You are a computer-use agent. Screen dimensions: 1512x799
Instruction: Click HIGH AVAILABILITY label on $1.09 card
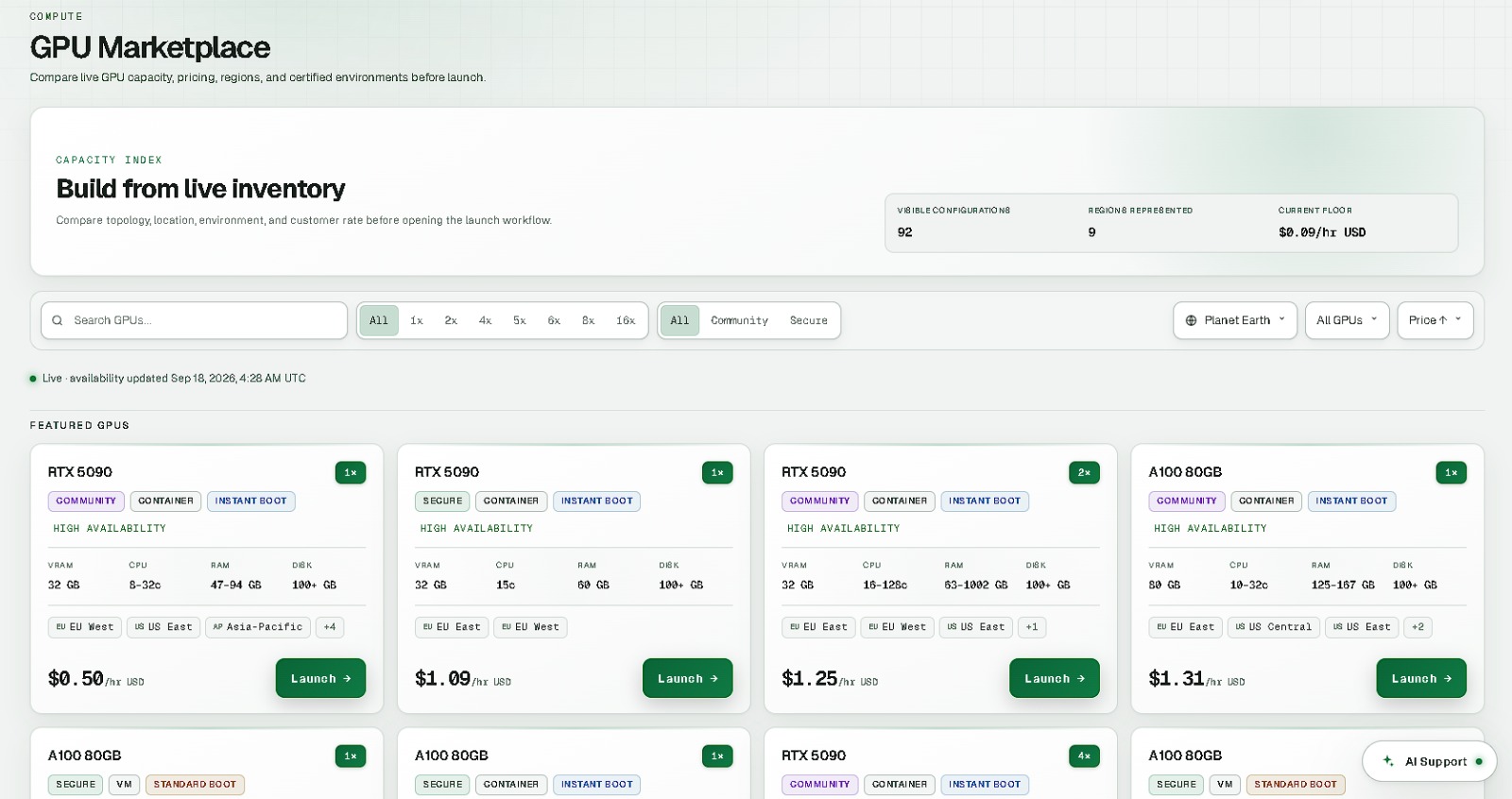coord(476,529)
